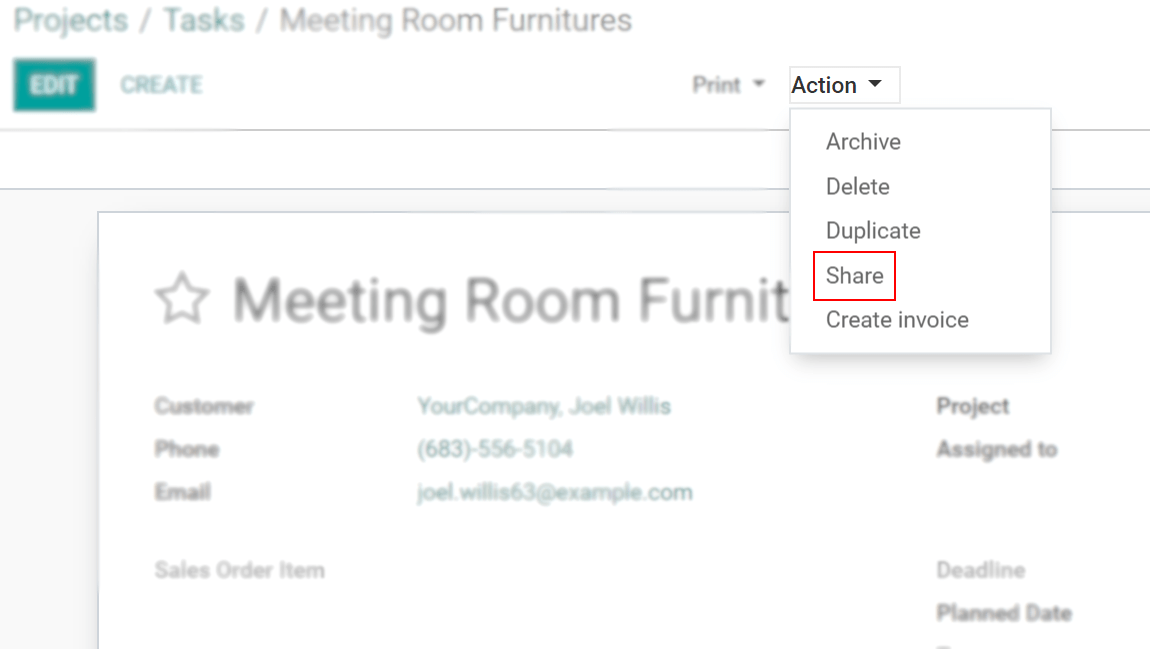
Task: Click the large task title heading
Action: click(x=510, y=300)
